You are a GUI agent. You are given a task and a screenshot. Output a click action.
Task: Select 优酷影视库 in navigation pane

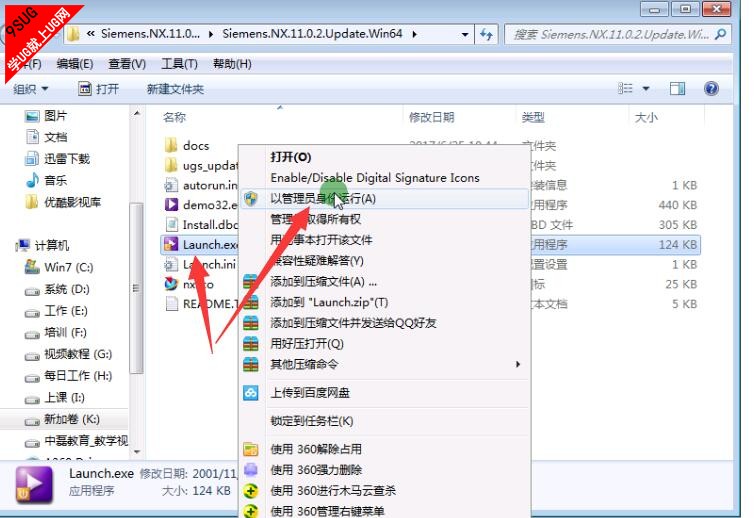pyautogui.click(x=63, y=202)
